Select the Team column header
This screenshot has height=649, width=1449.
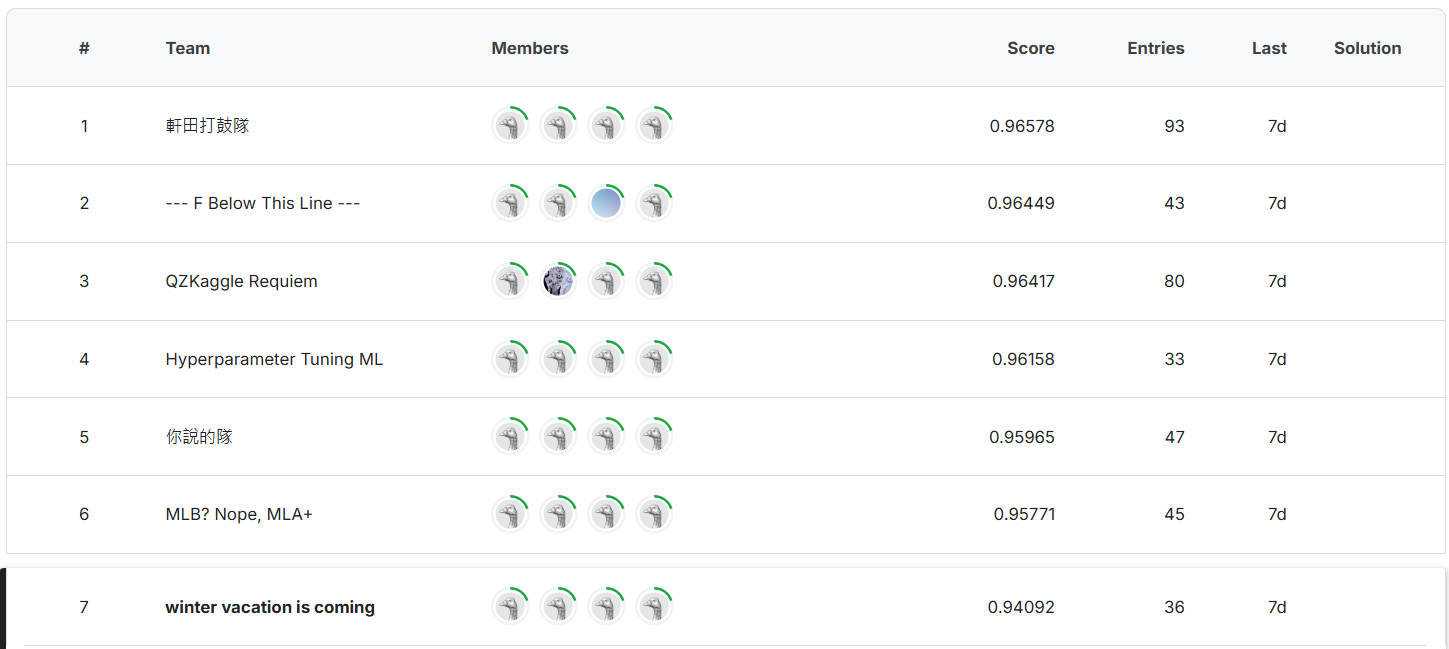pos(188,48)
